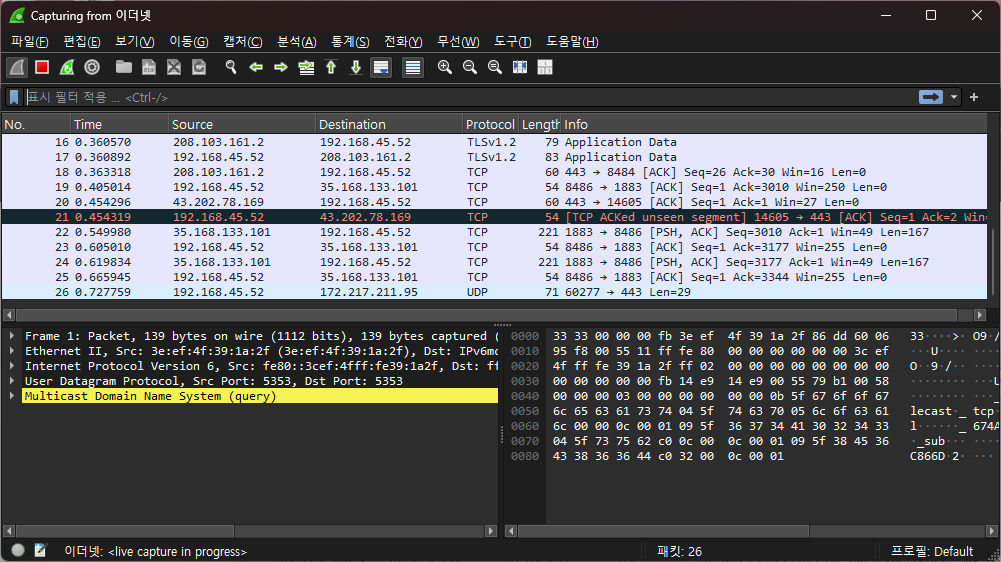1001x562 pixels.
Task: Open the 통계(S) menu
Action: coord(350,42)
